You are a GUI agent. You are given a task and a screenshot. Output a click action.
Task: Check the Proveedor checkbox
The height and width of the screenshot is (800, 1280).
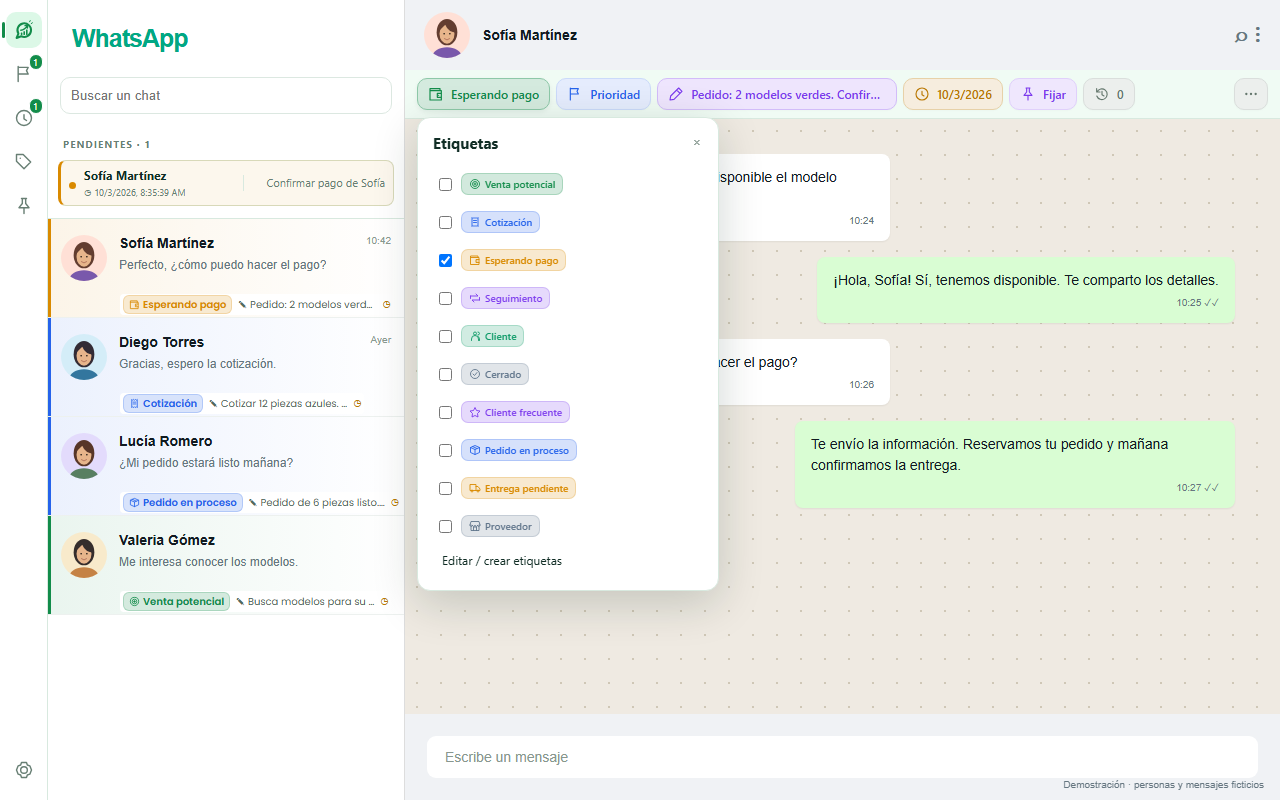(x=446, y=526)
